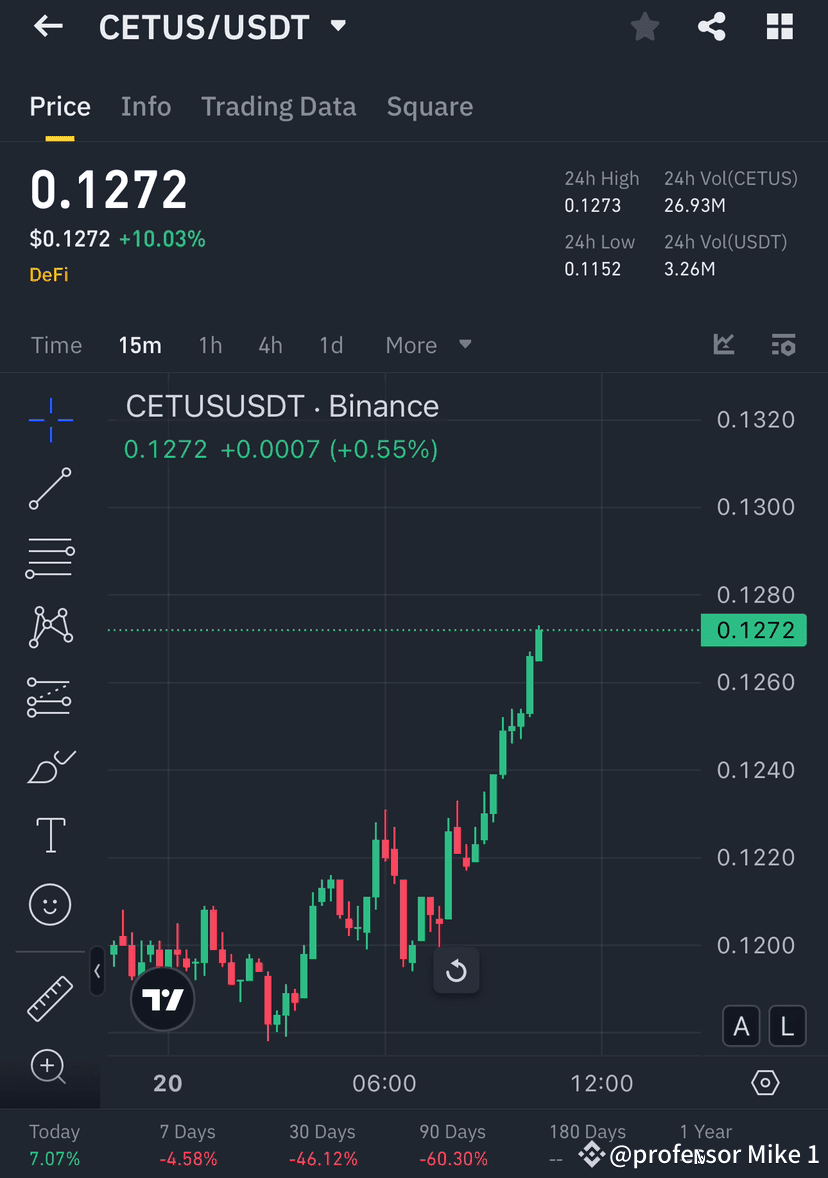Image resolution: width=828 pixels, height=1178 pixels.
Task: Select the crosshair cursor tool
Action: click(49, 419)
